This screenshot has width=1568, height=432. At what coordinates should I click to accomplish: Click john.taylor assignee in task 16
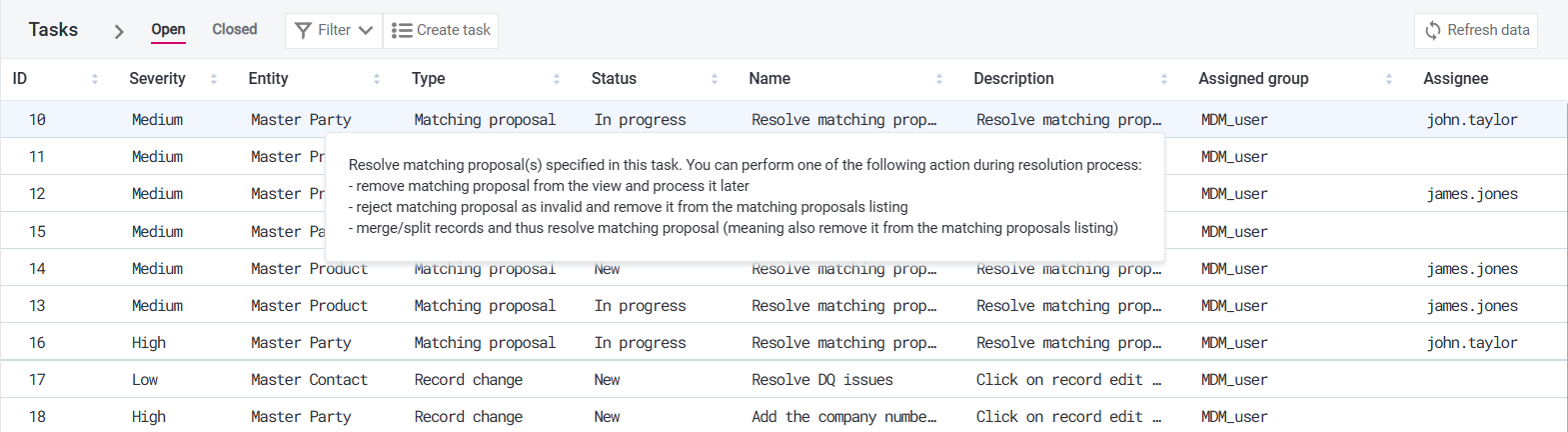1471,343
